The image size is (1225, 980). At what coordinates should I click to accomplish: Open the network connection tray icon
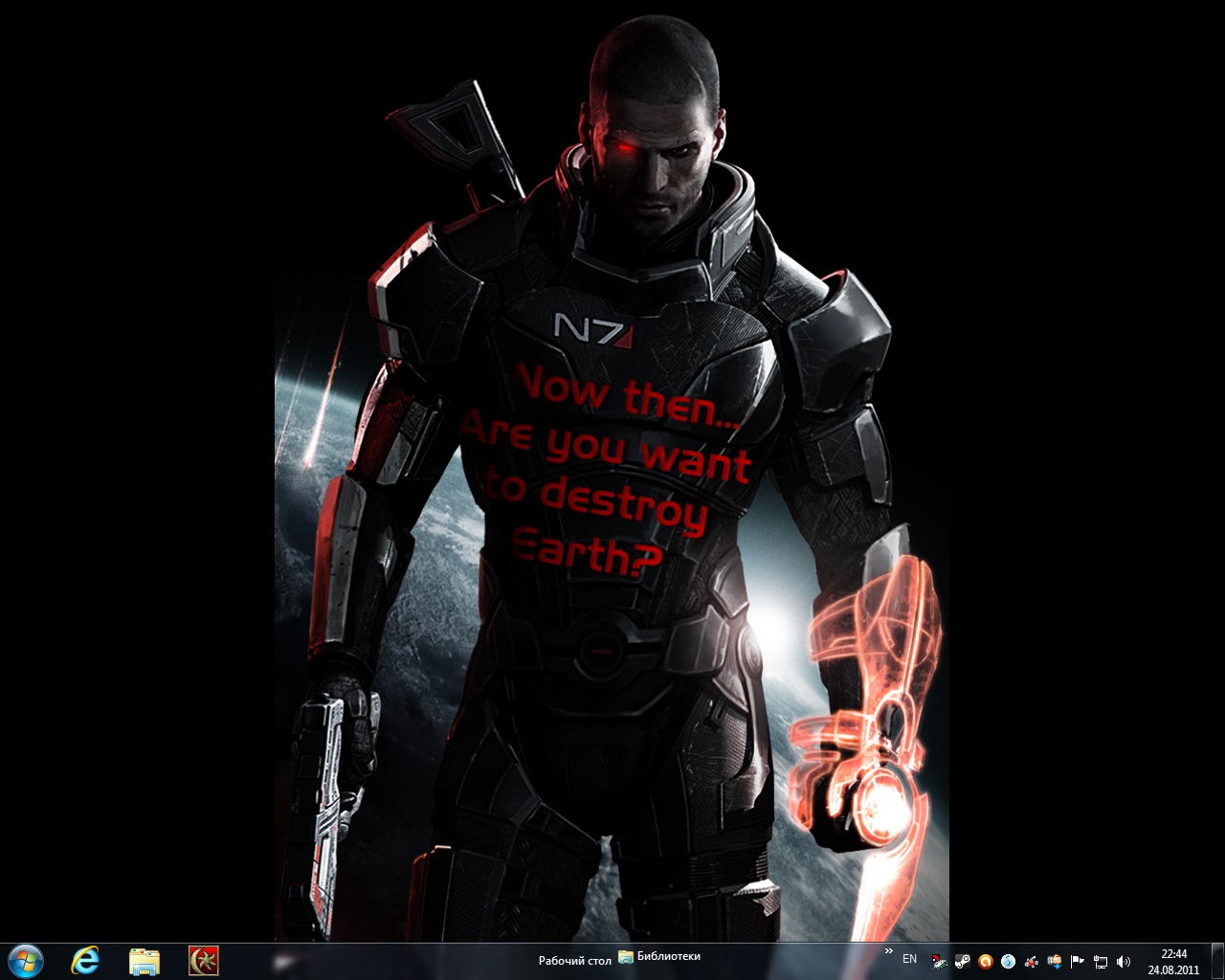(1101, 961)
